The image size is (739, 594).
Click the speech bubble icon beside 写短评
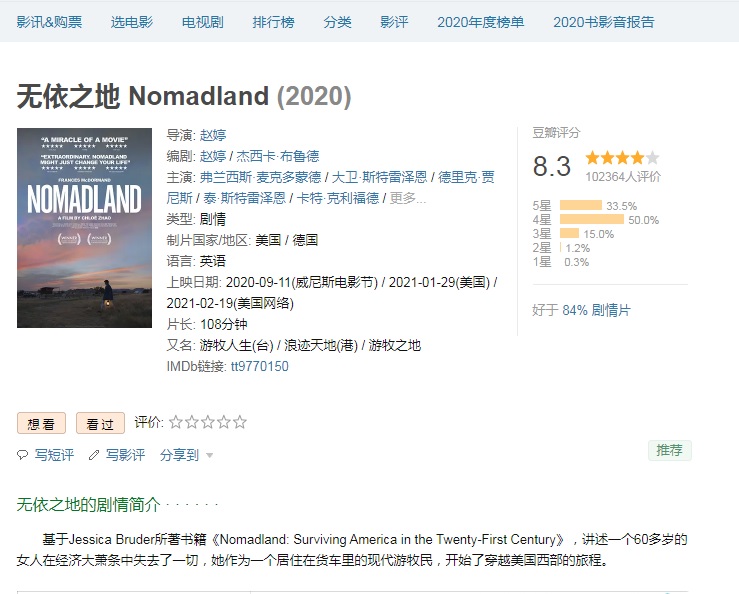tap(23, 455)
